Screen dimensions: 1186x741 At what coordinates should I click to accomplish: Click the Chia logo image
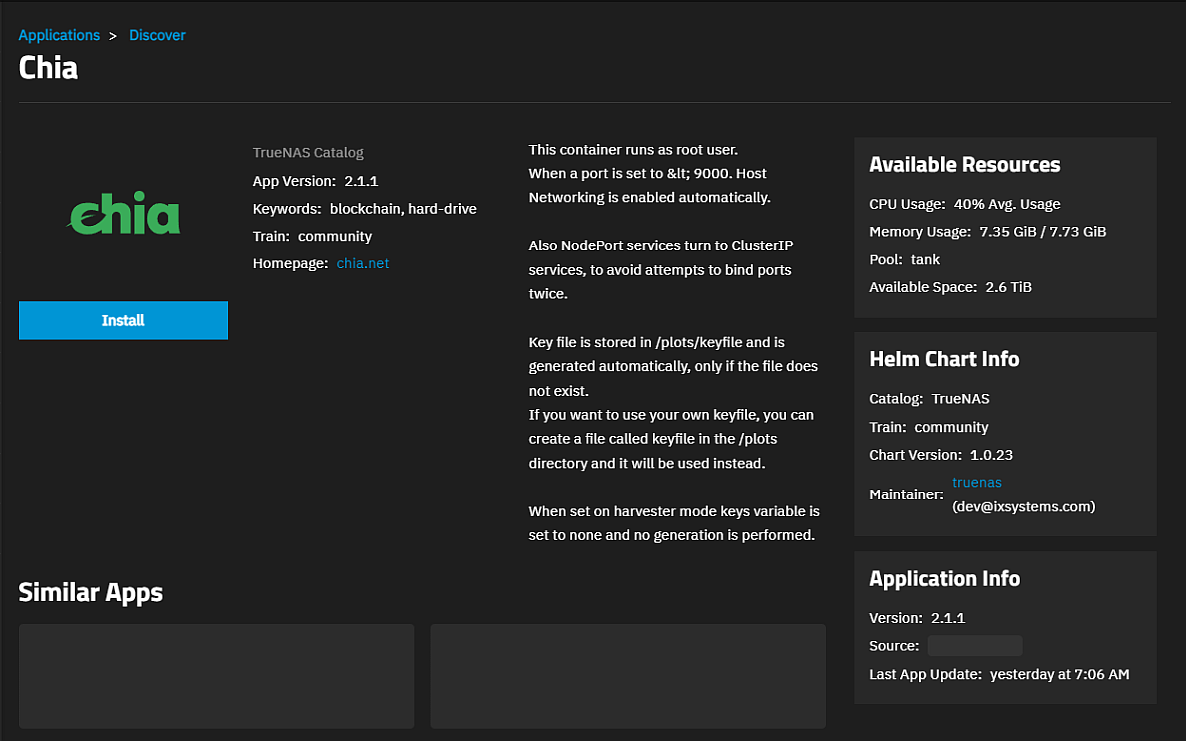124,214
